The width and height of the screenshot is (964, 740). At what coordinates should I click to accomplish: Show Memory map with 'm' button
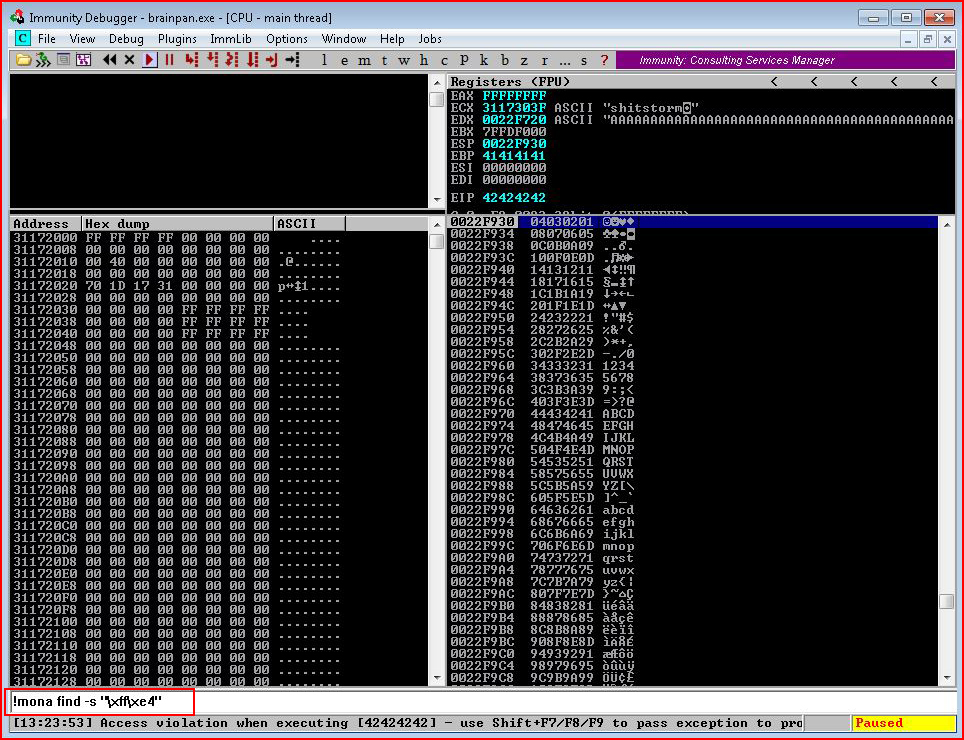365,60
